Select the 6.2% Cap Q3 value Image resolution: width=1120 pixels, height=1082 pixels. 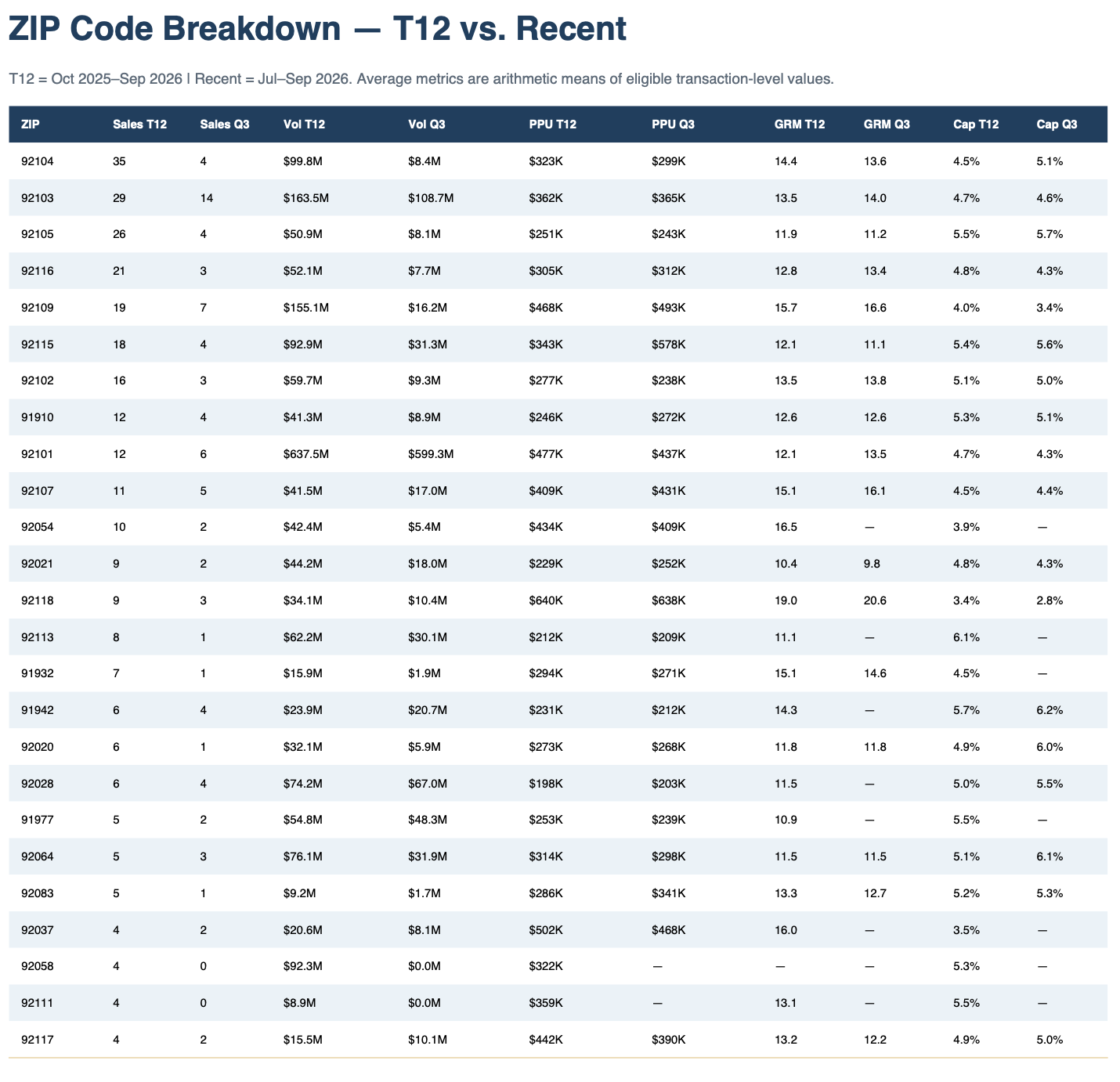point(1050,710)
